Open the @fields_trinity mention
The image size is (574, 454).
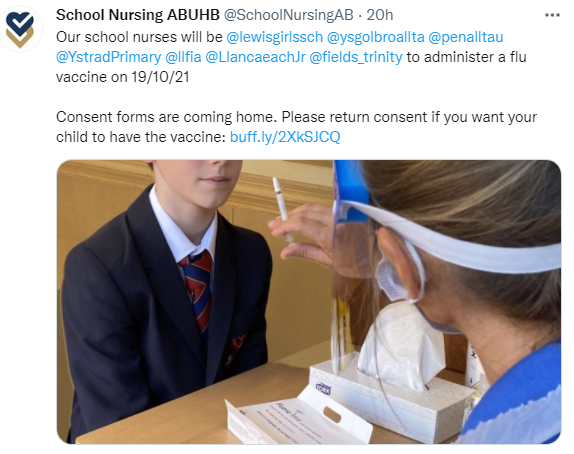(356, 57)
